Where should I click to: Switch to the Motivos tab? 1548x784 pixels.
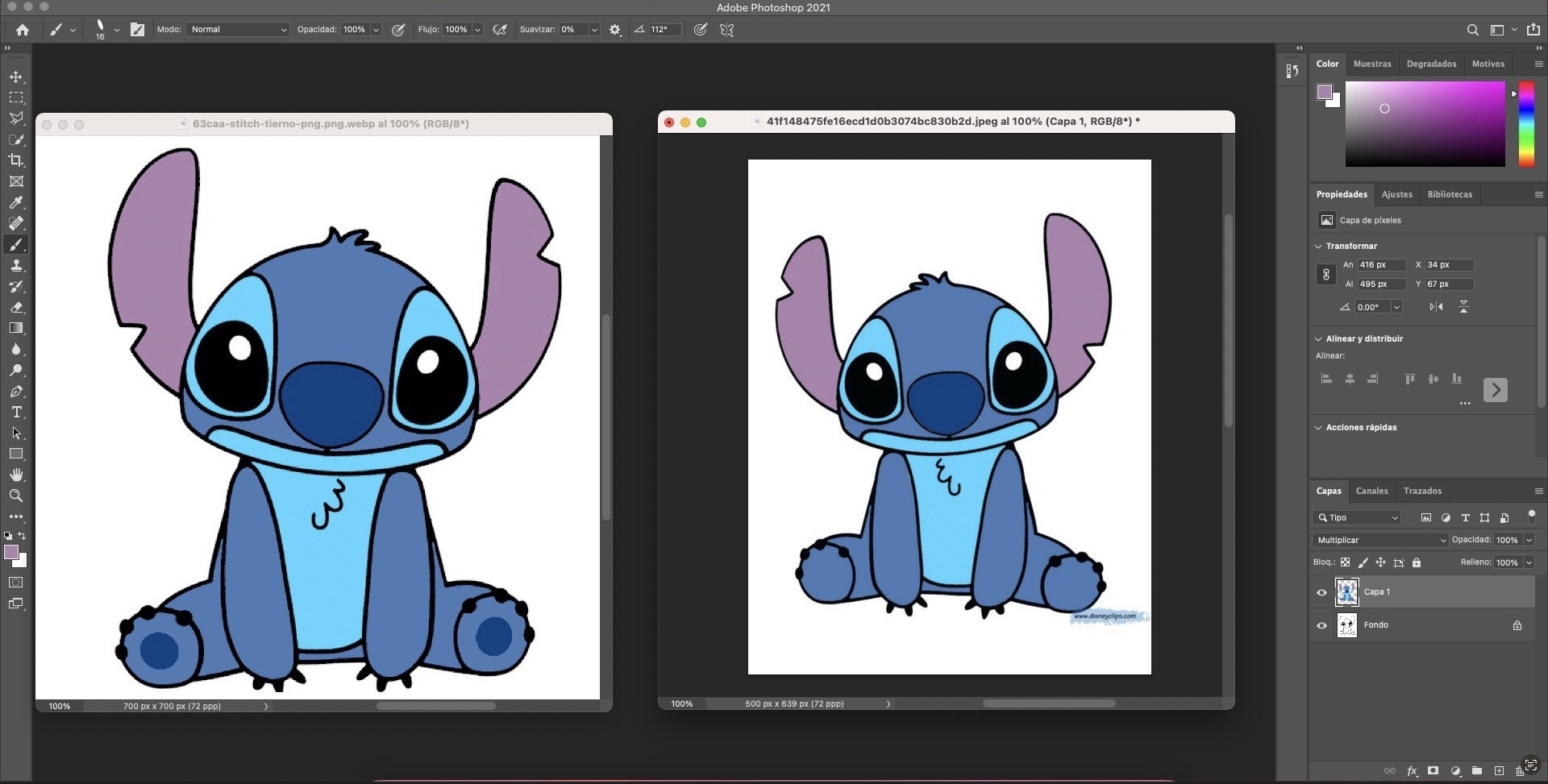(1488, 64)
